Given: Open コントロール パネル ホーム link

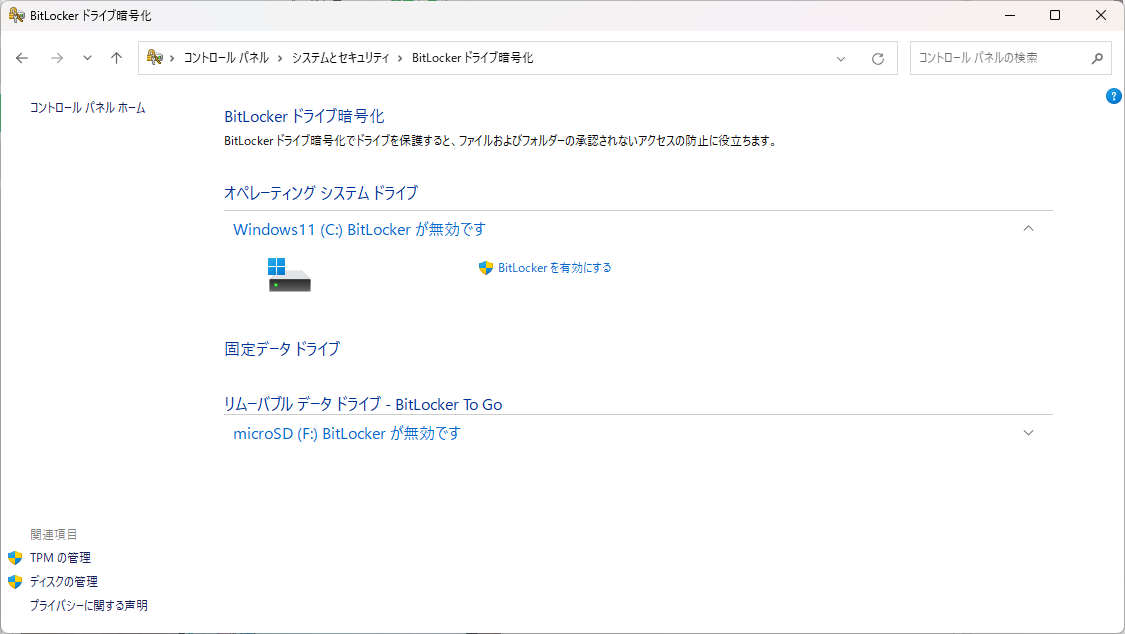Looking at the screenshot, I should (x=88, y=108).
